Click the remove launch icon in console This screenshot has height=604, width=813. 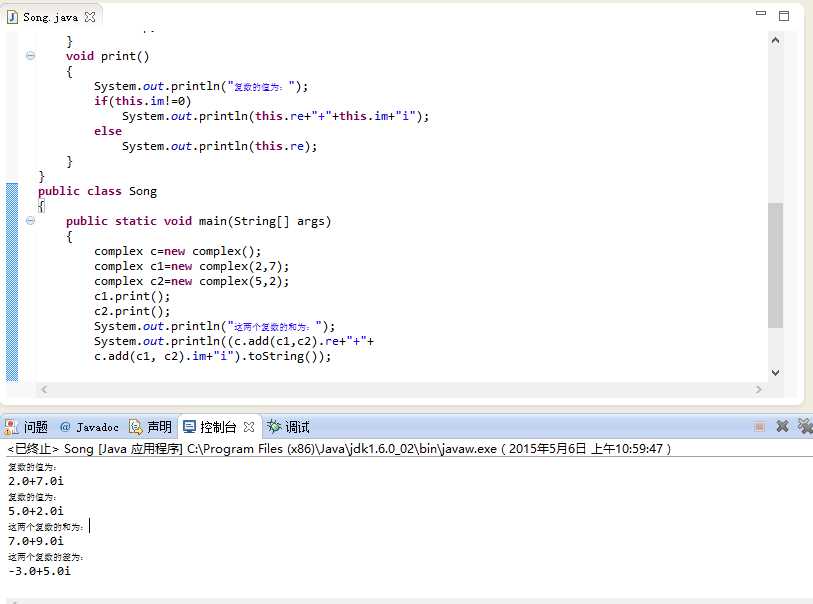(782, 426)
